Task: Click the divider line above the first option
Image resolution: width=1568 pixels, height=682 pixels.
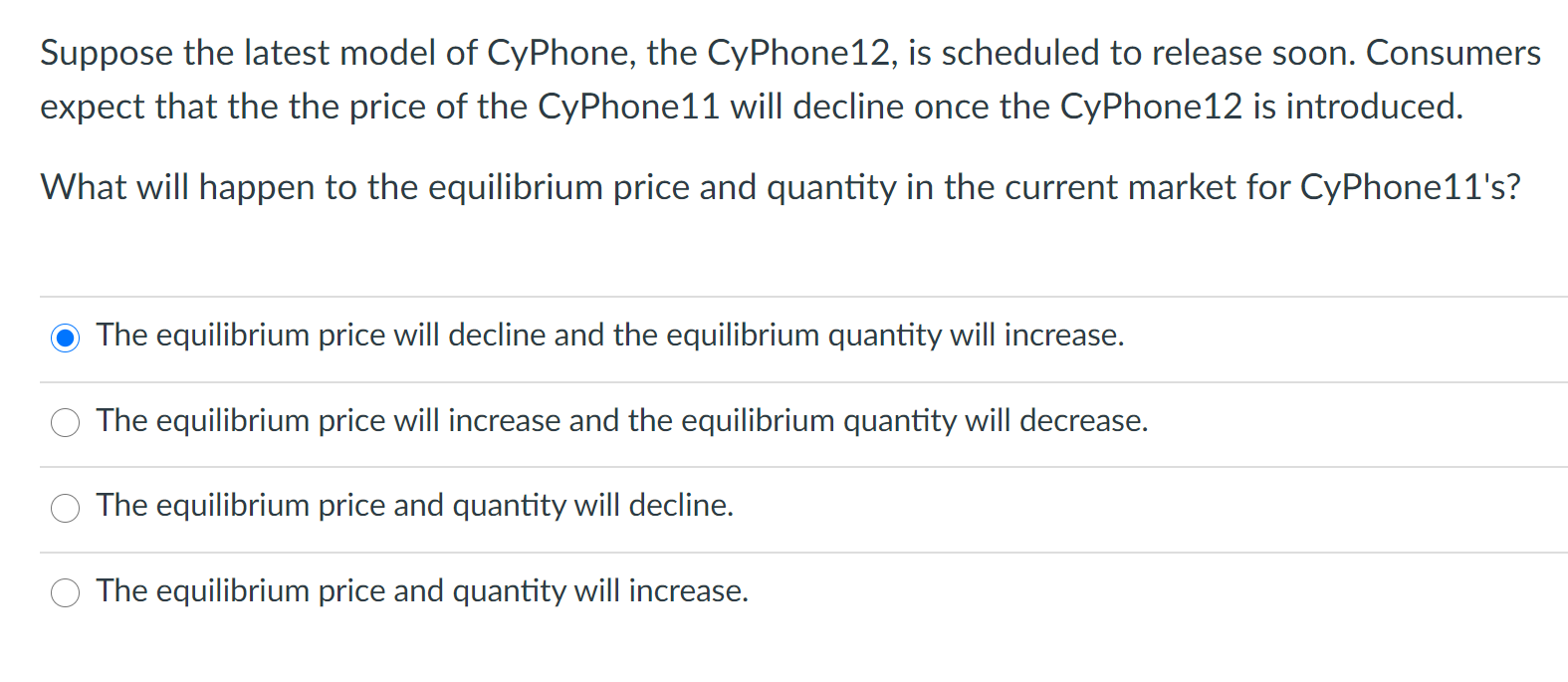Action: (784, 297)
